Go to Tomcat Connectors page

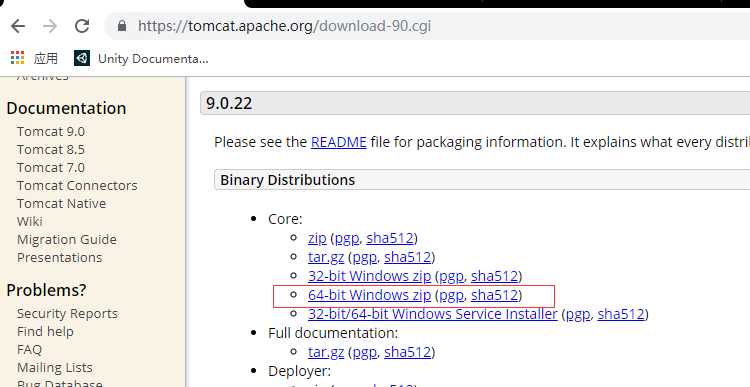[x=77, y=186]
